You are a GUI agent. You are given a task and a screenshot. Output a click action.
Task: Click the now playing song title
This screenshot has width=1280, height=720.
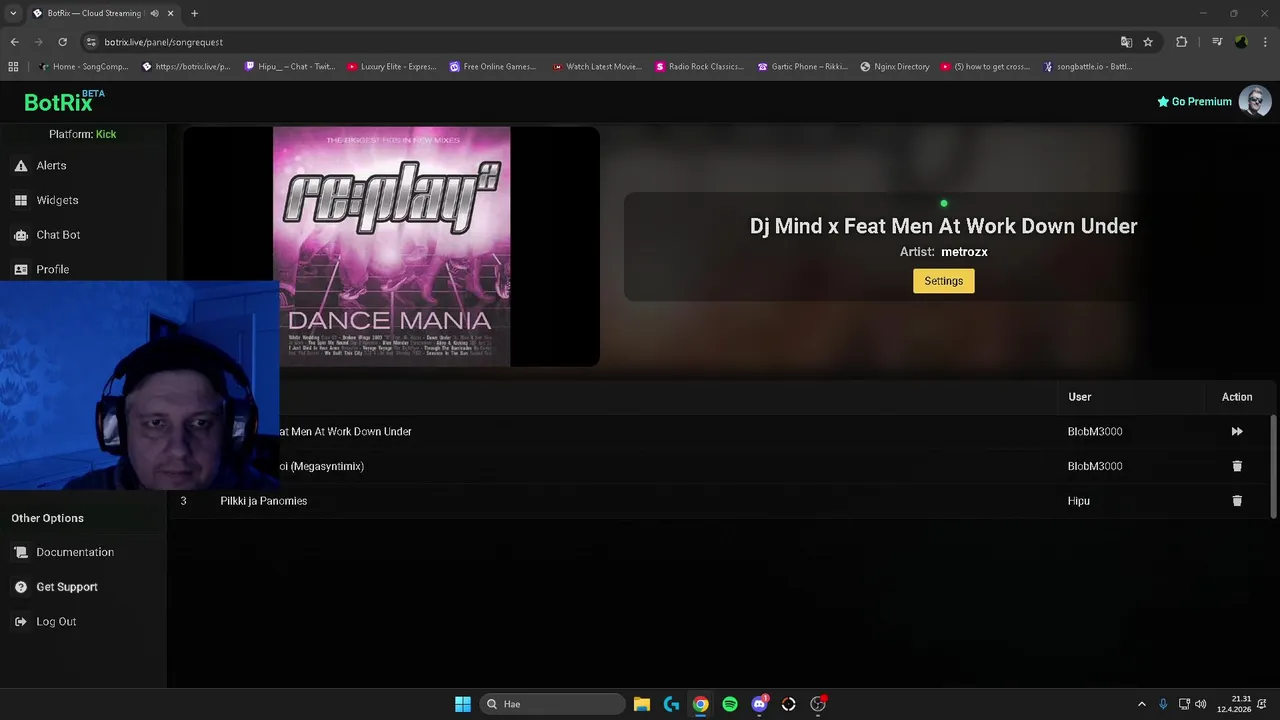[943, 226]
